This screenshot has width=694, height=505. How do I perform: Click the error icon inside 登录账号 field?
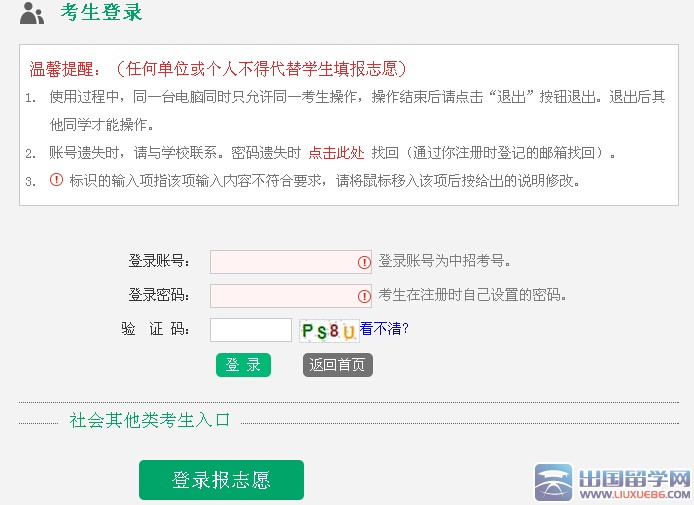(x=364, y=262)
